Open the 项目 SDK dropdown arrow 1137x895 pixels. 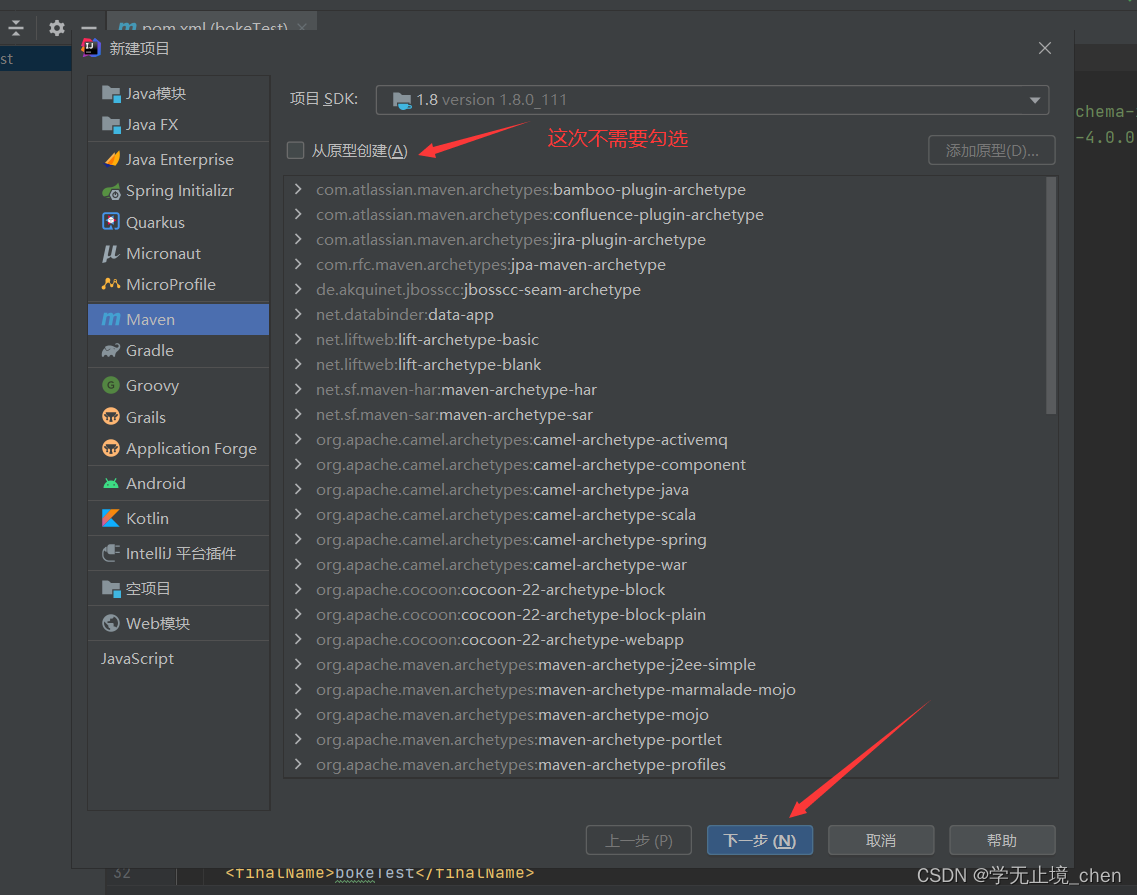click(x=1035, y=100)
